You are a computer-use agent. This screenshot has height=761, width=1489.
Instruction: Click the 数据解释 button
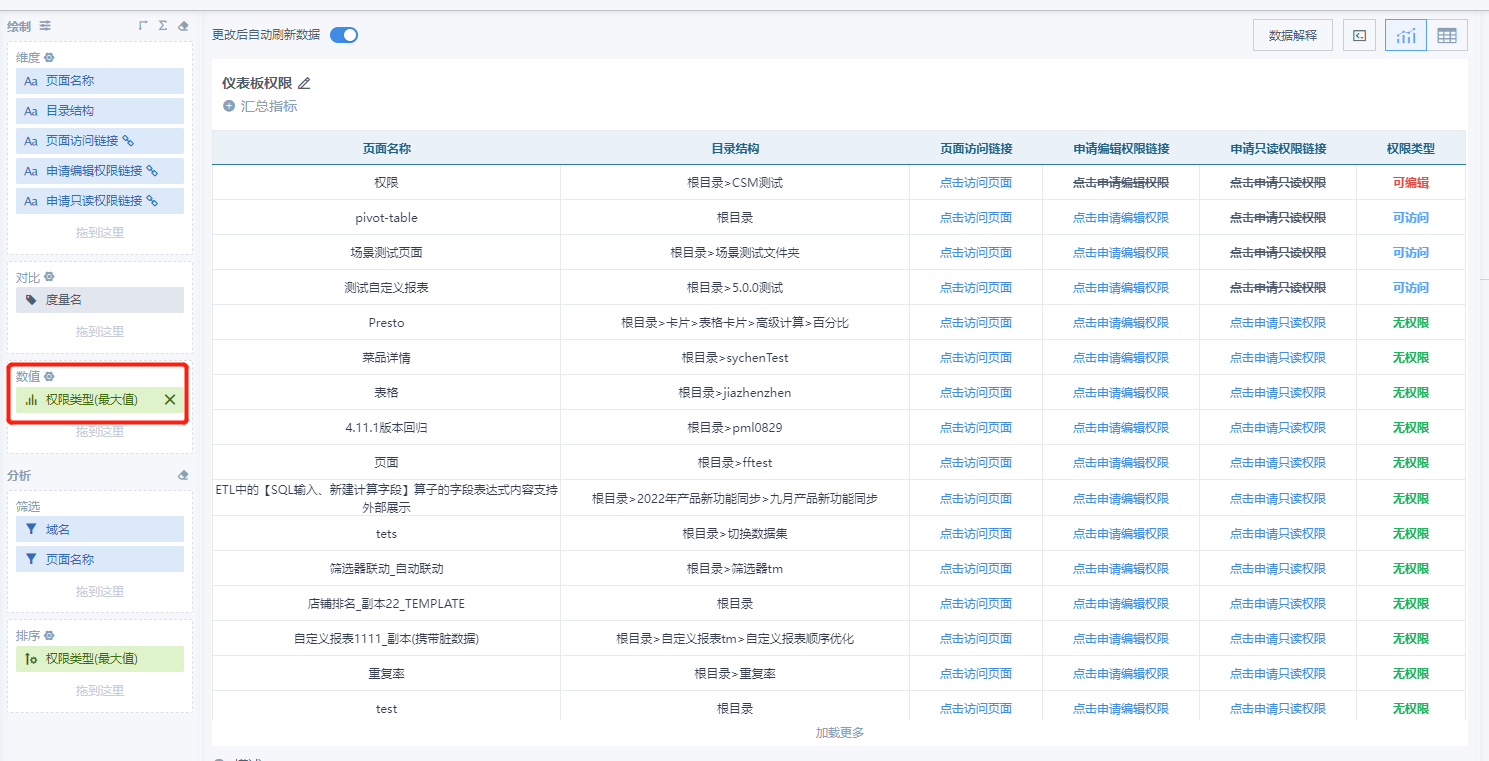pyautogui.click(x=1292, y=36)
